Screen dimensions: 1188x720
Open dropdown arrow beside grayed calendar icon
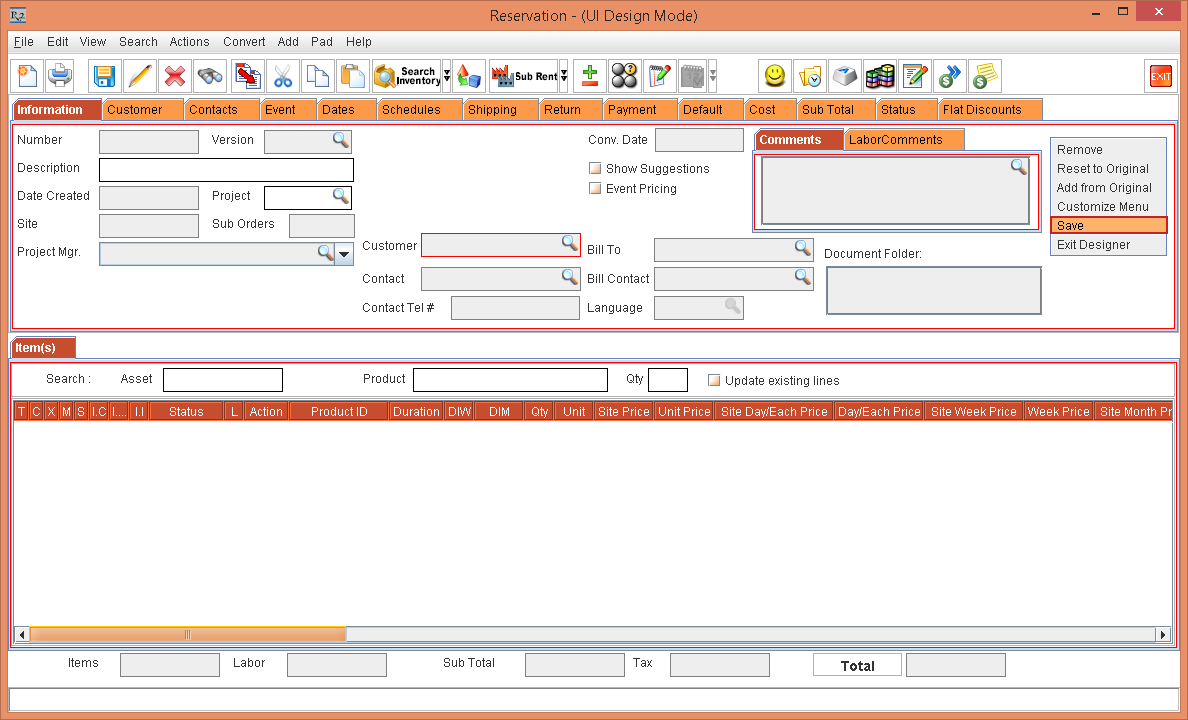713,76
